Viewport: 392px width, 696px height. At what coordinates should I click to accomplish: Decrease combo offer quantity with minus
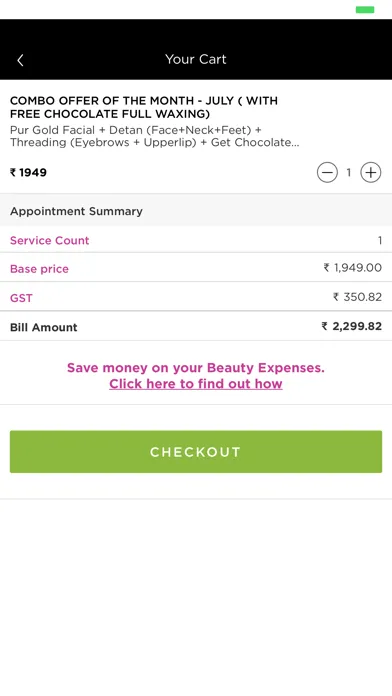click(327, 172)
